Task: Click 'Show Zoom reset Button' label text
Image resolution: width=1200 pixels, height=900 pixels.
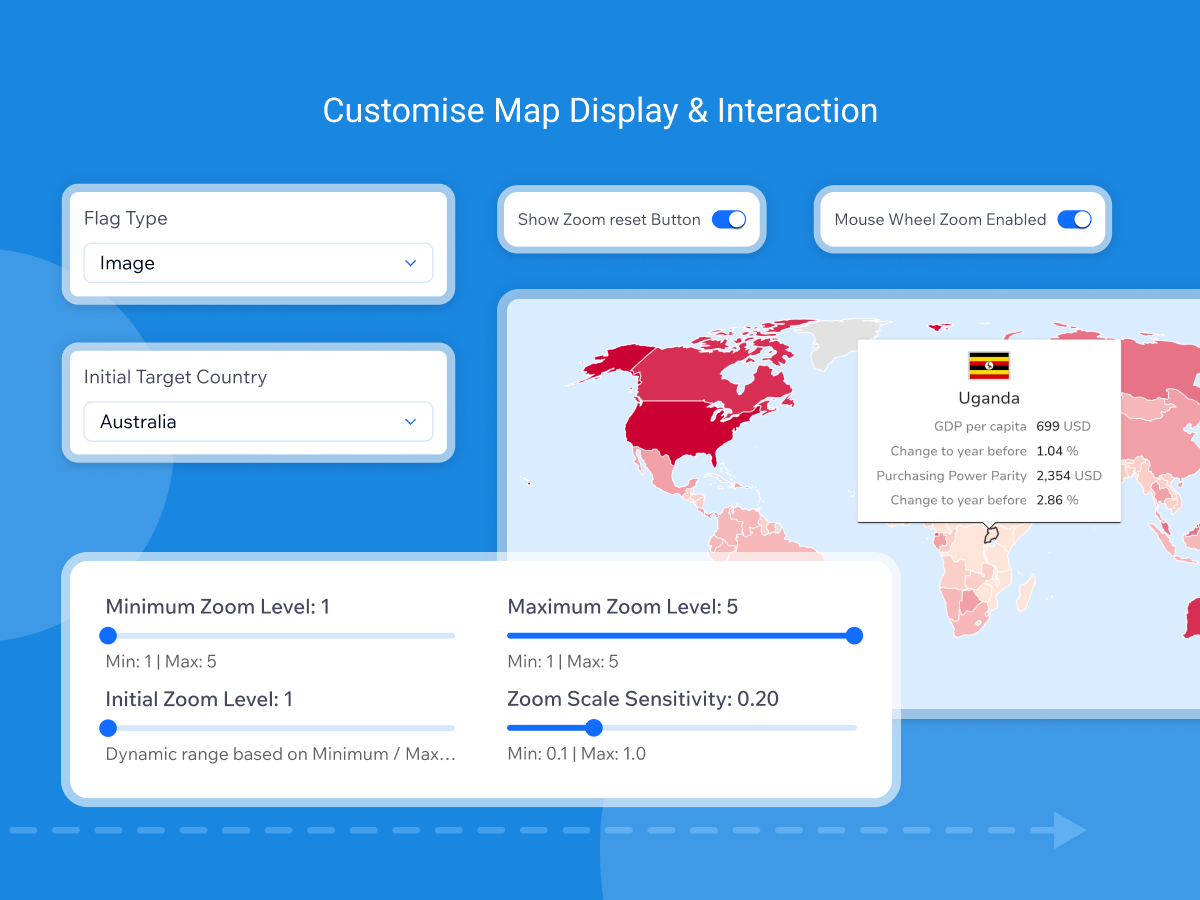Action: point(609,220)
